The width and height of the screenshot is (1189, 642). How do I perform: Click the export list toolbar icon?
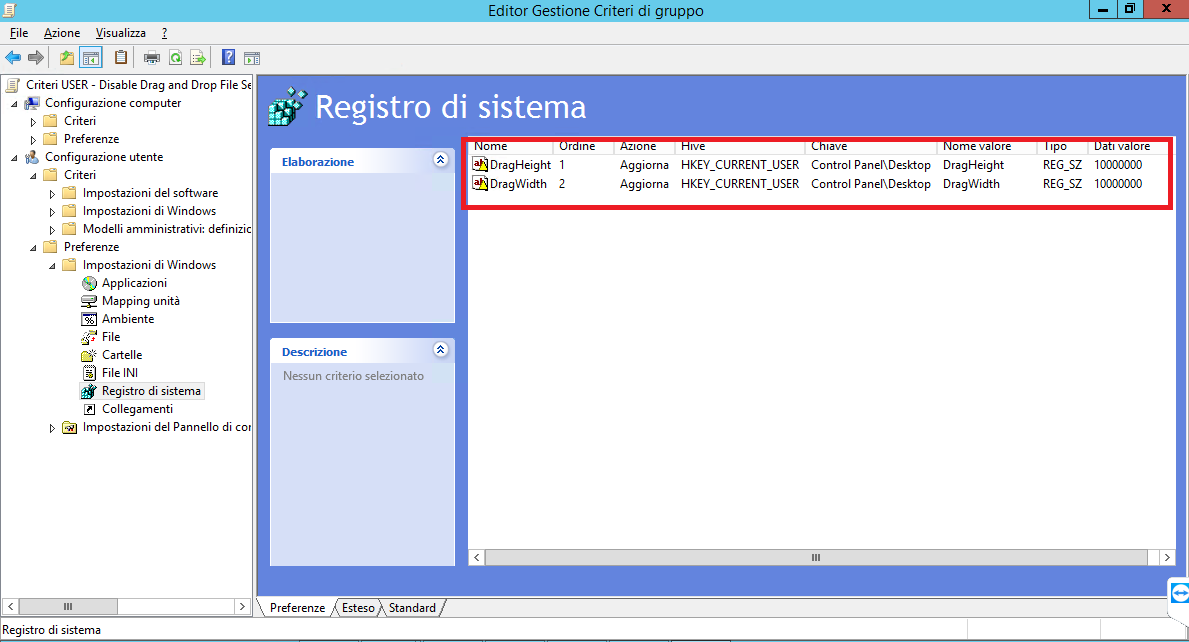[x=198, y=58]
